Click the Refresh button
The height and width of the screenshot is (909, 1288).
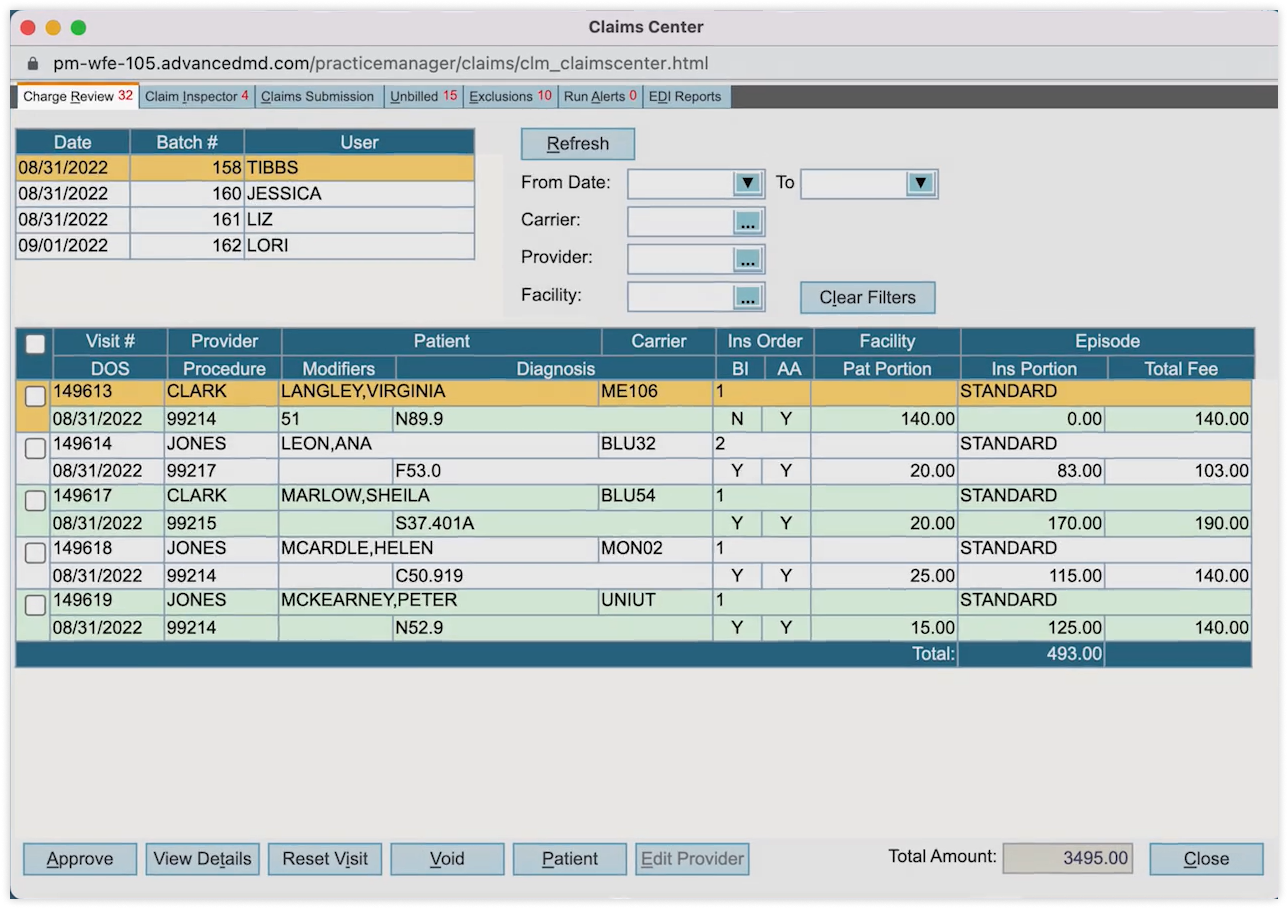578,144
